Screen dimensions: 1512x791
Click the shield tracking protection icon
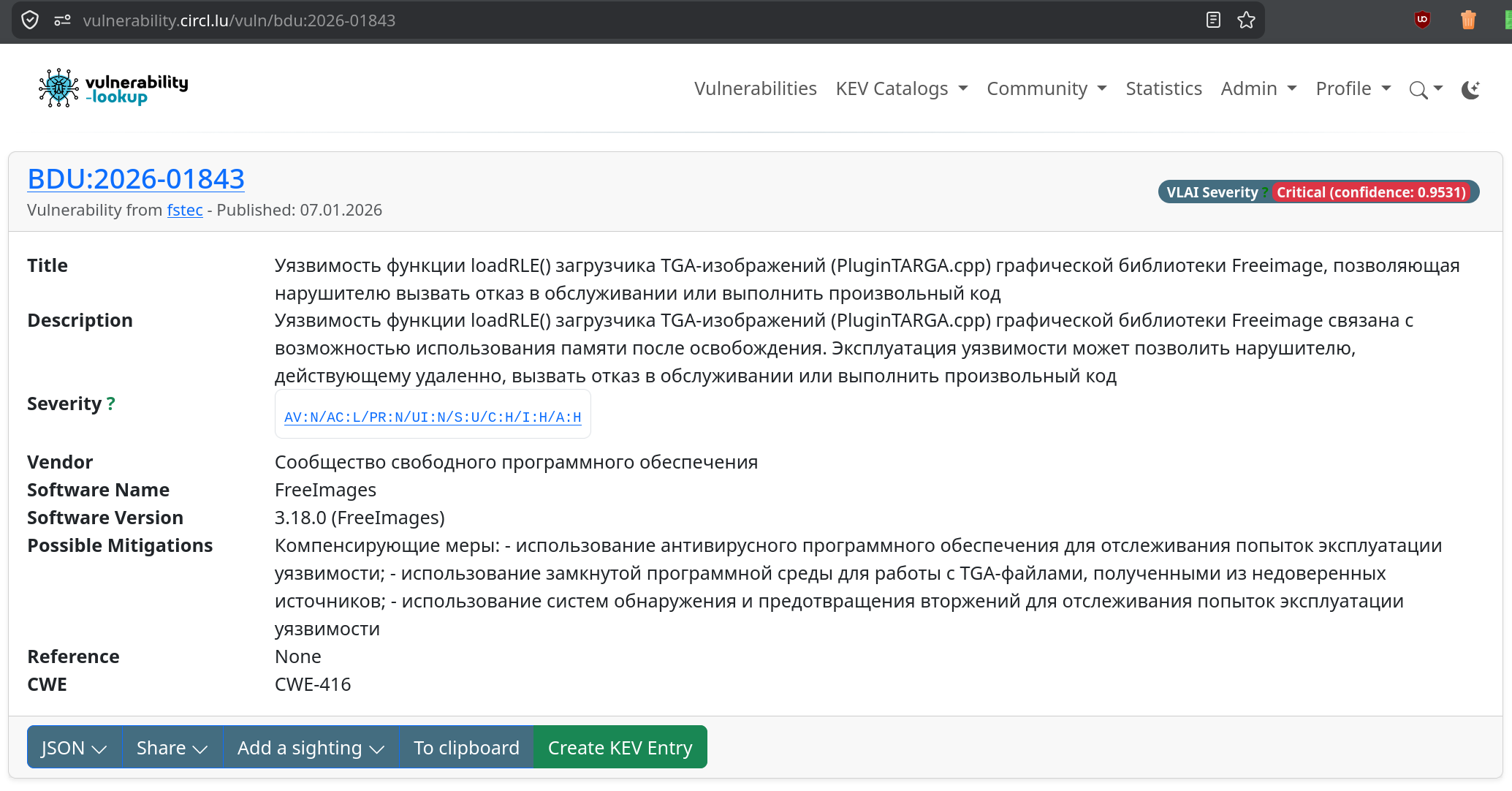pos(30,20)
